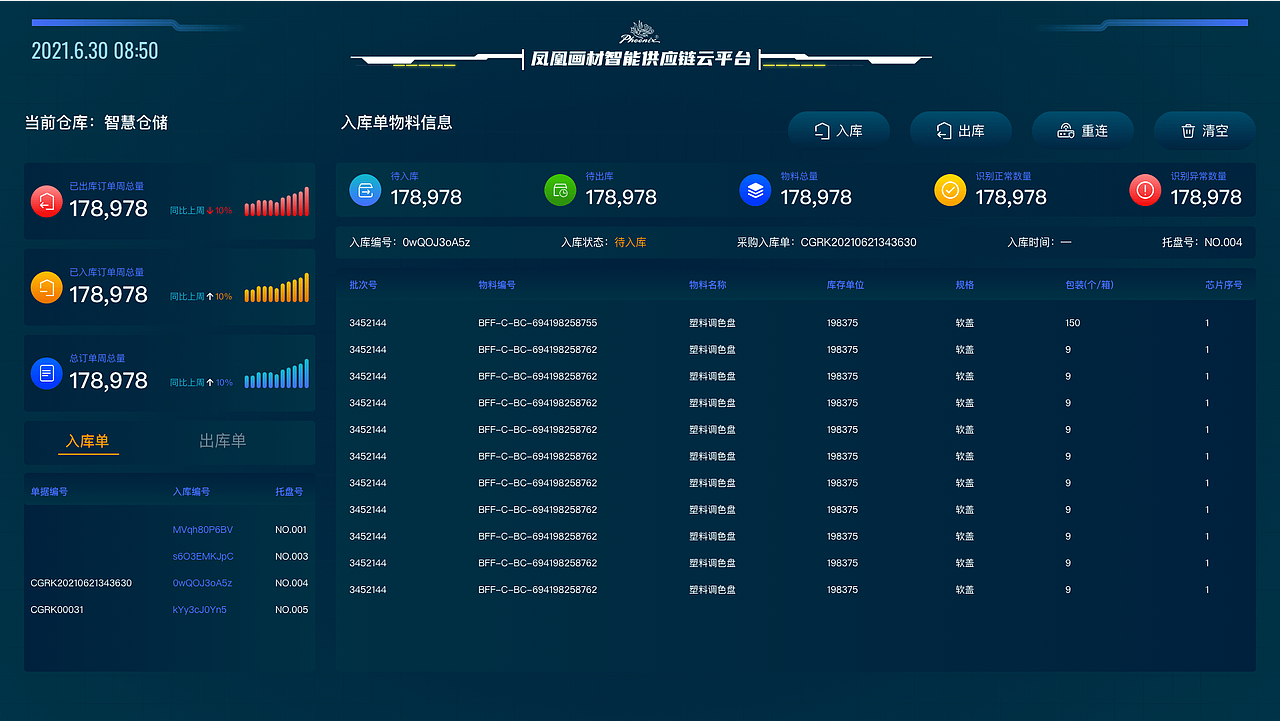The height and width of the screenshot is (721, 1280).
Task: Click the blue 待入库 icon
Action: click(x=365, y=190)
